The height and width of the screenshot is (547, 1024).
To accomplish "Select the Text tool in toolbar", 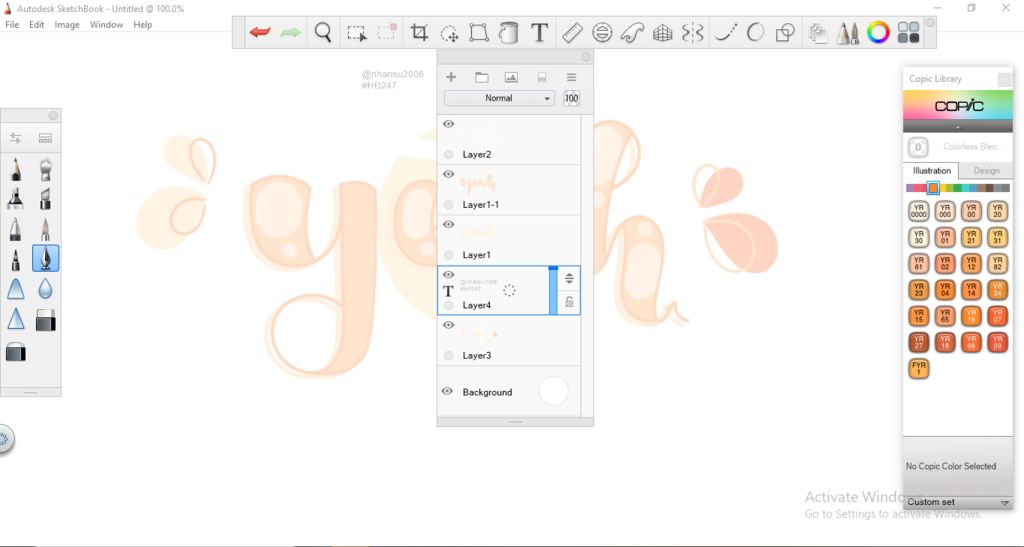I will pyautogui.click(x=539, y=32).
